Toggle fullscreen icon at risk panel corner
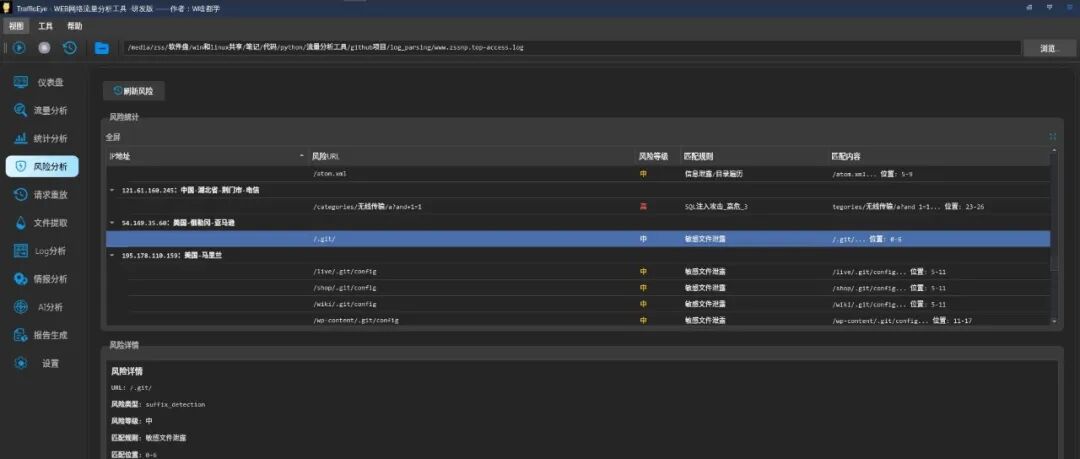 (1052, 136)
